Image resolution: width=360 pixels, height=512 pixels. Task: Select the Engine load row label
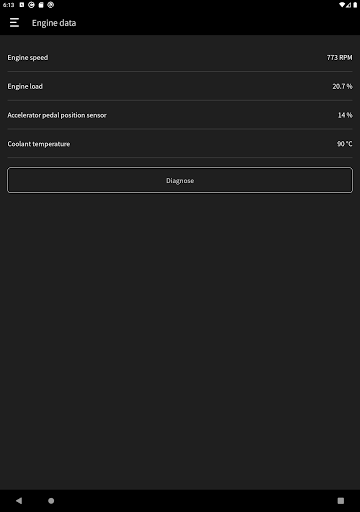25,86
